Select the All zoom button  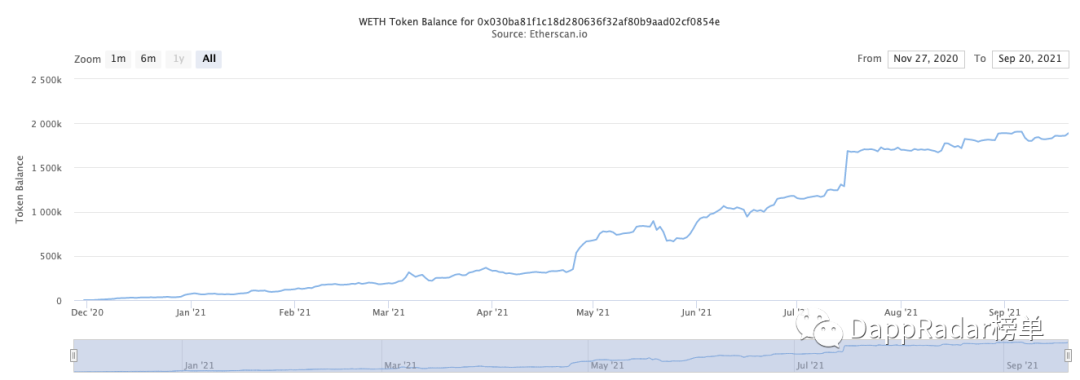tap(209, 59)
